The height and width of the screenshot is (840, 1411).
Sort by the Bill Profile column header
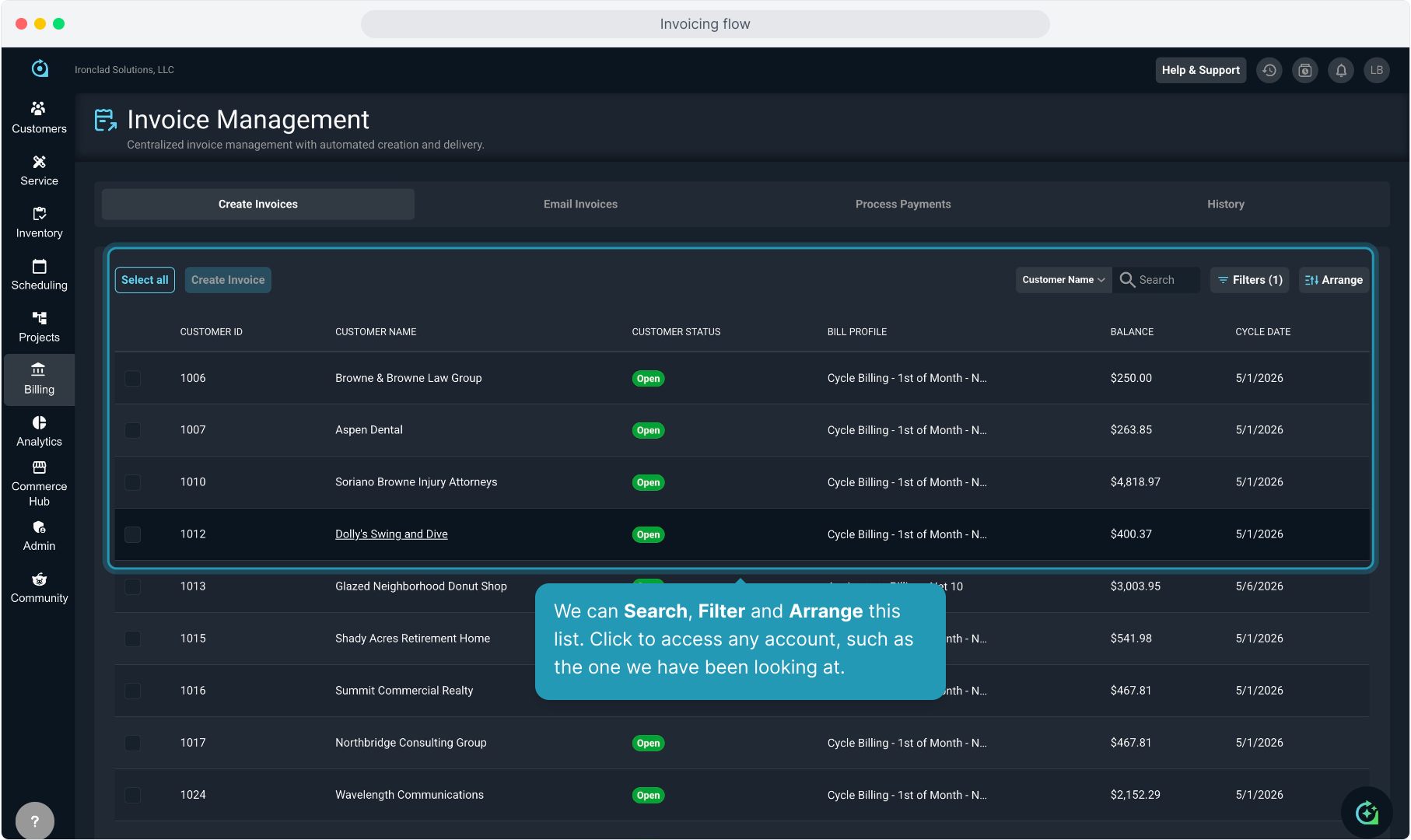point(857,332)
